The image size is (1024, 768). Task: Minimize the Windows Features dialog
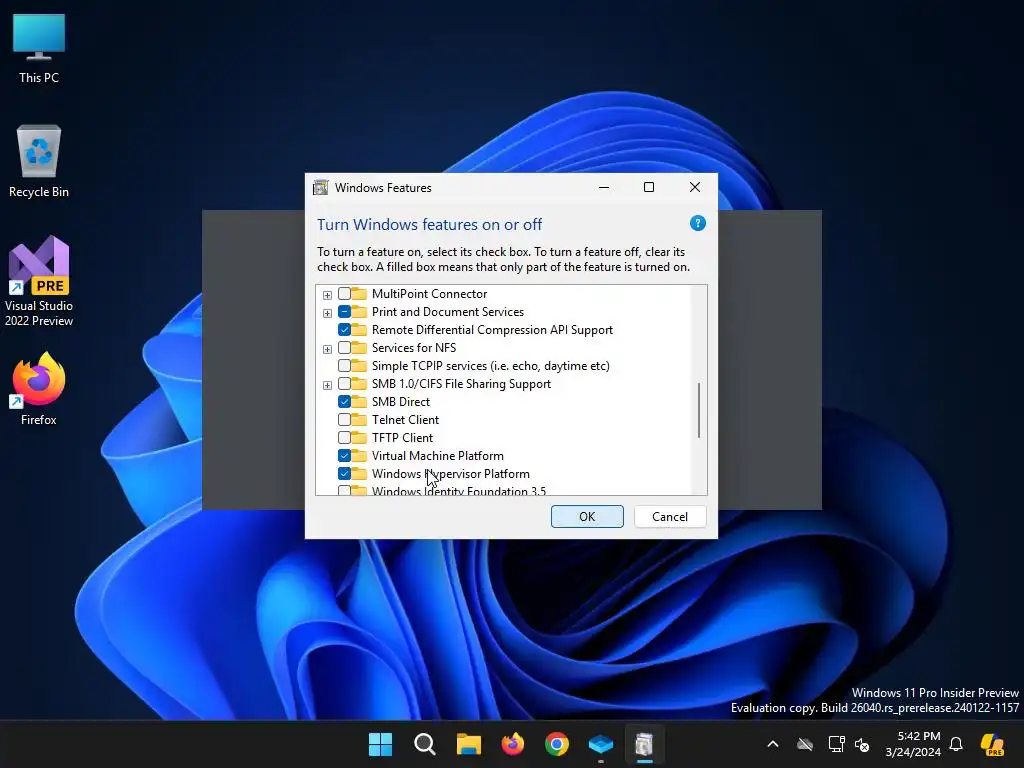604,187
